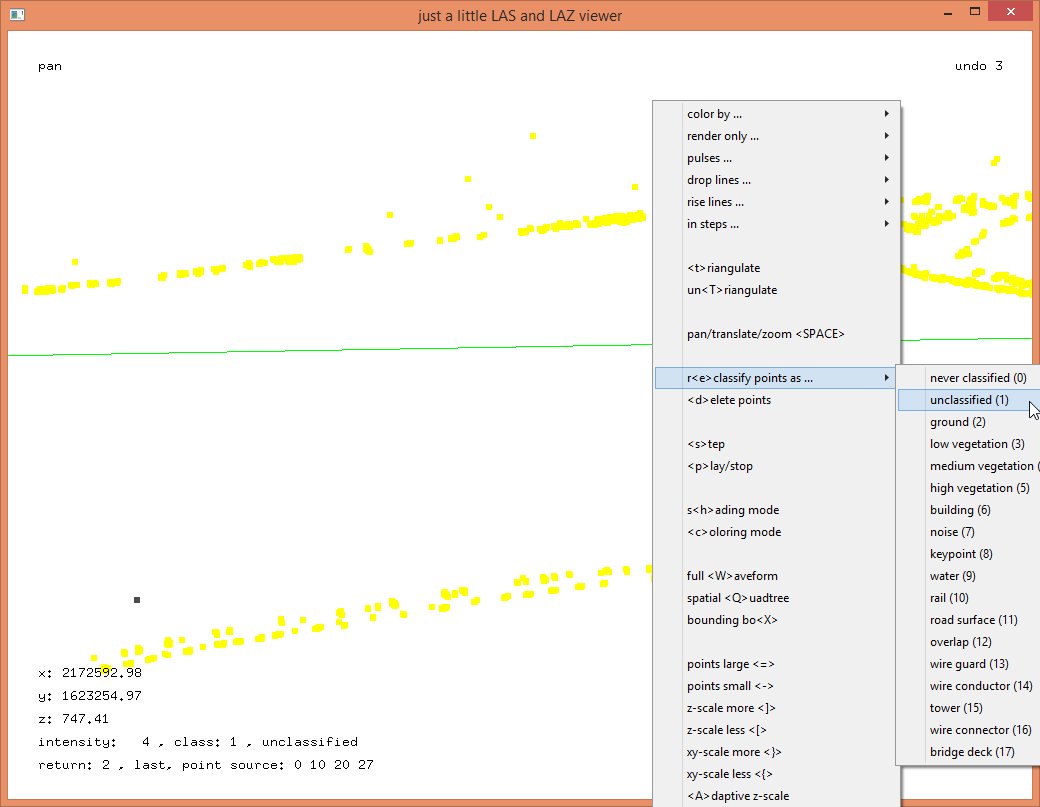Select the <t>riangulate menu entry

point(724,268)
